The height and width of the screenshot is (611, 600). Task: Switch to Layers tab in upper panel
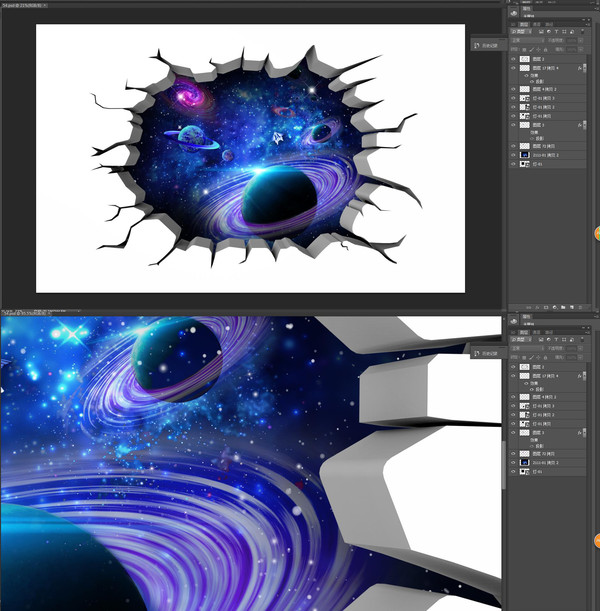click(524, 24)
